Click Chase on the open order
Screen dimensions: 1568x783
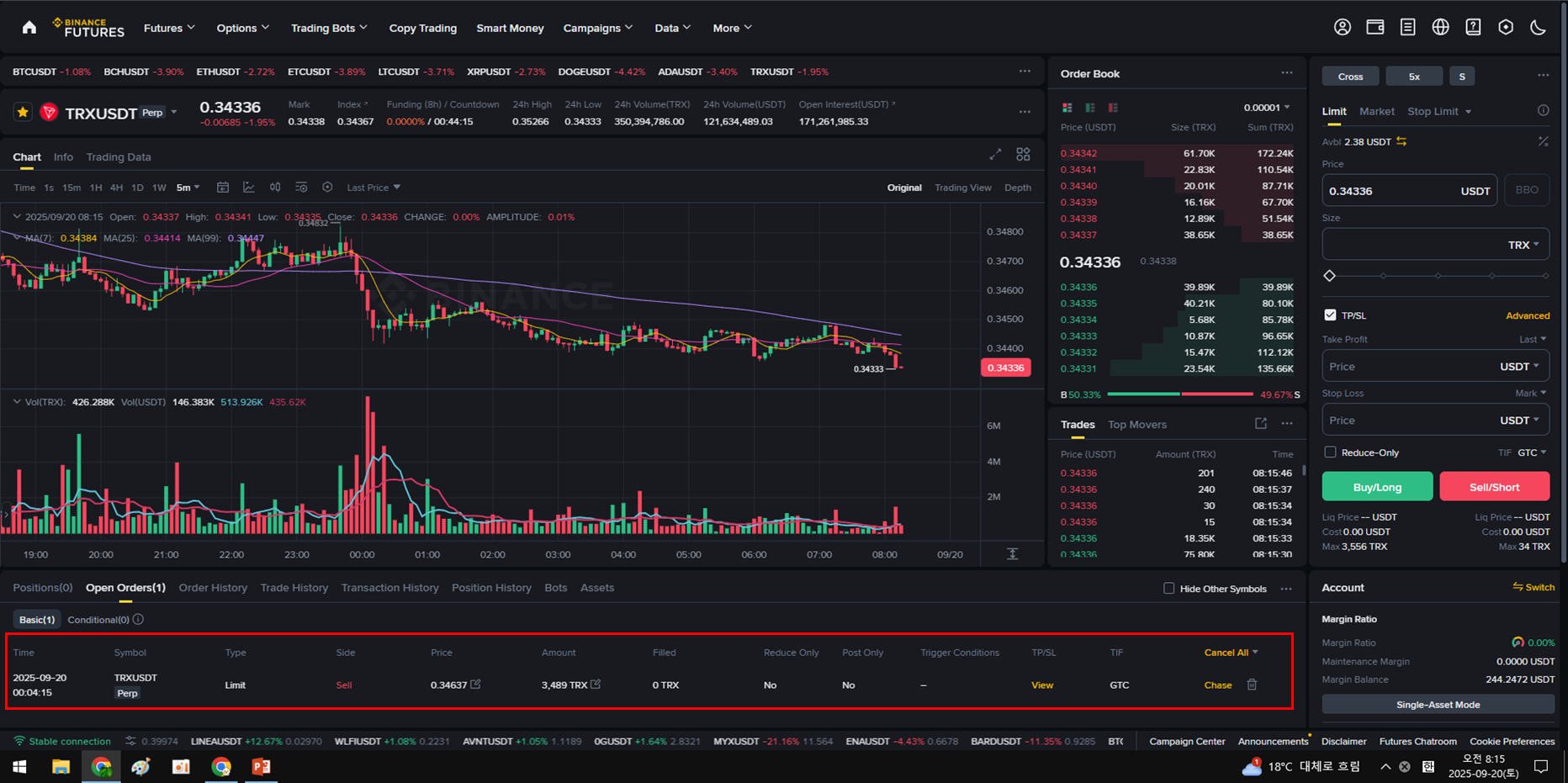point(1218,685)
